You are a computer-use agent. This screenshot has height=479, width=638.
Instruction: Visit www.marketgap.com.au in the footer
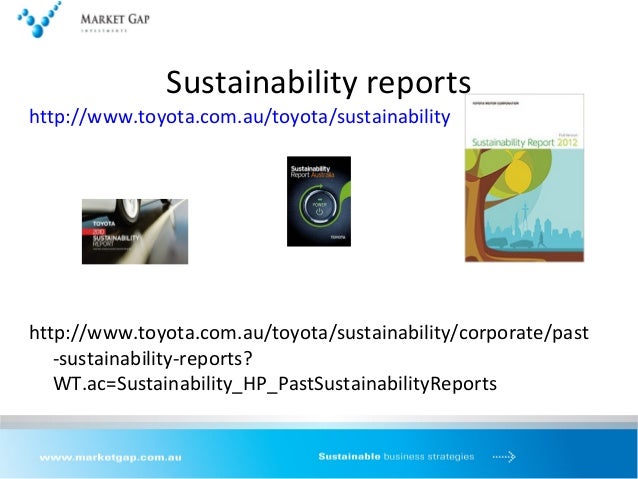tap(111, 457)
